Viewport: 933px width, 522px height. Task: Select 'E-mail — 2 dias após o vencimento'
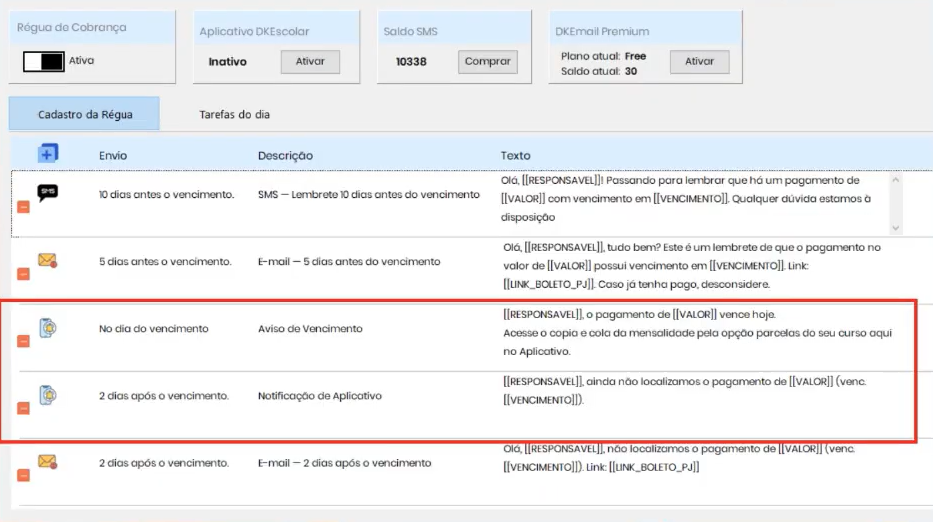pyautogui.click(x=344, y=462)
